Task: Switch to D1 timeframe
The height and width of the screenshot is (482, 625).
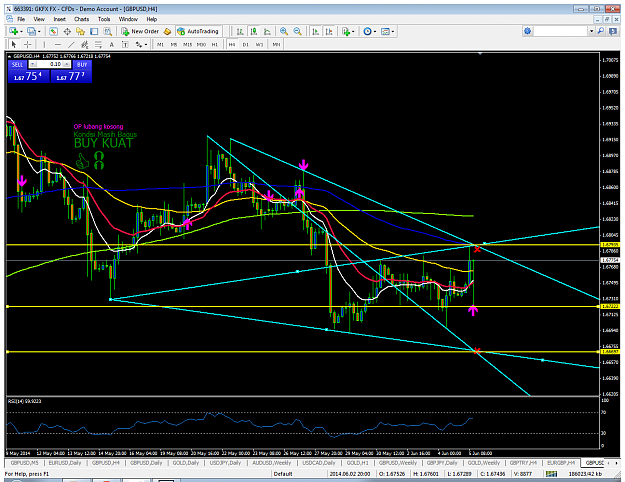Action: pyautogui.click(x=246, y=44)
